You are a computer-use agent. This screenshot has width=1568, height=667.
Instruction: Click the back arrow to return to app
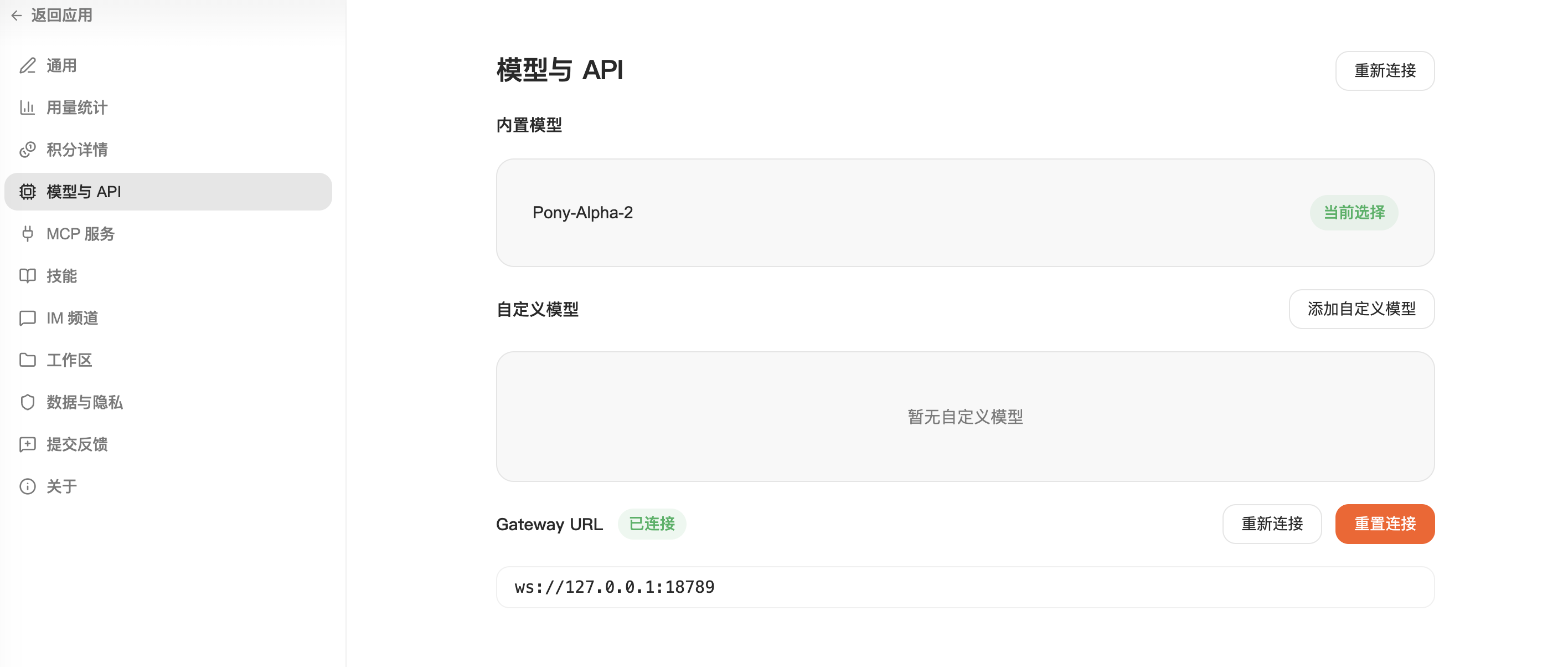[17, 15]
